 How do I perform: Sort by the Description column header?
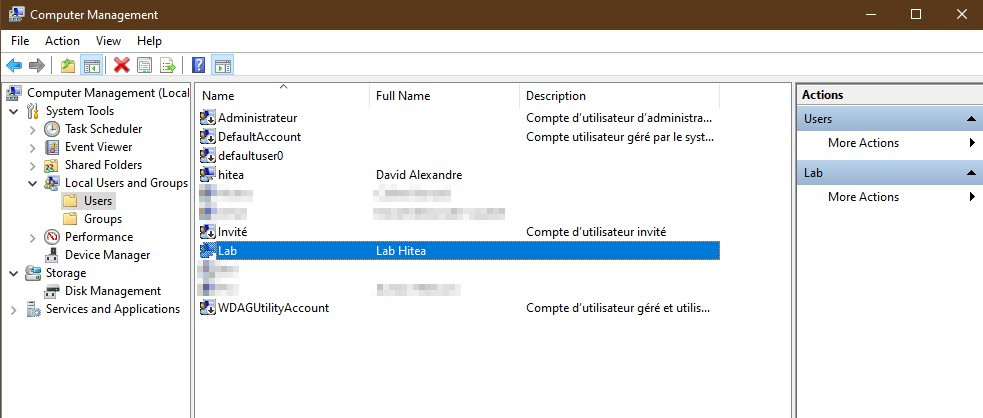[619, 96]
